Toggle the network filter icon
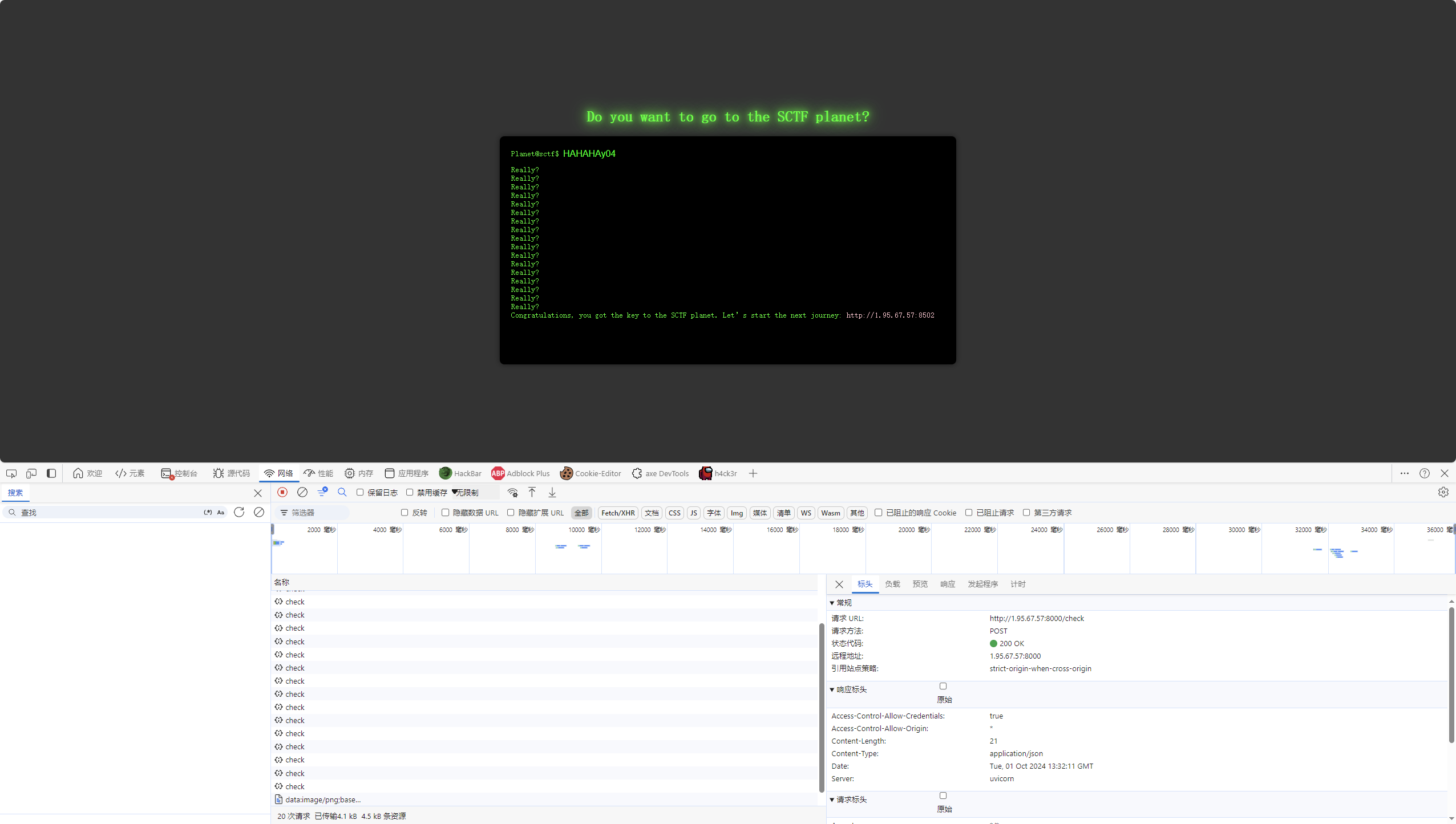 pyautogui.click(x=322, y=492)
